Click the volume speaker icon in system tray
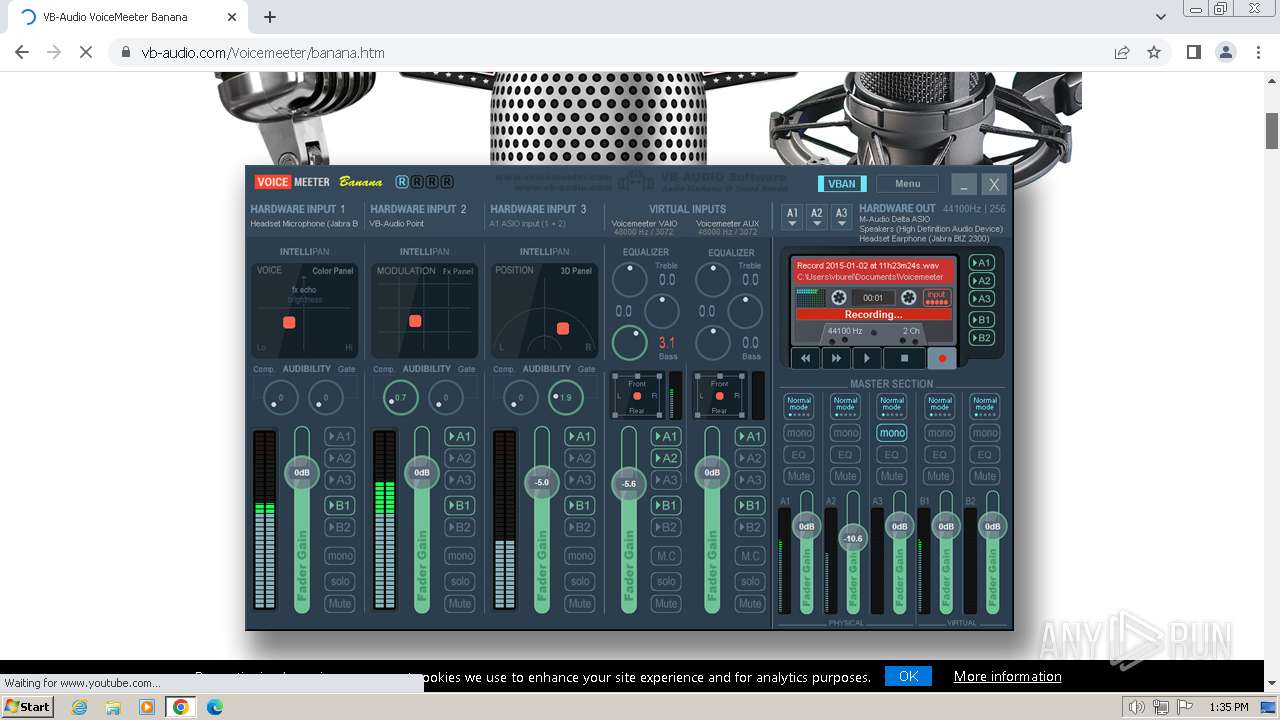 click(x=1136, y=707)
